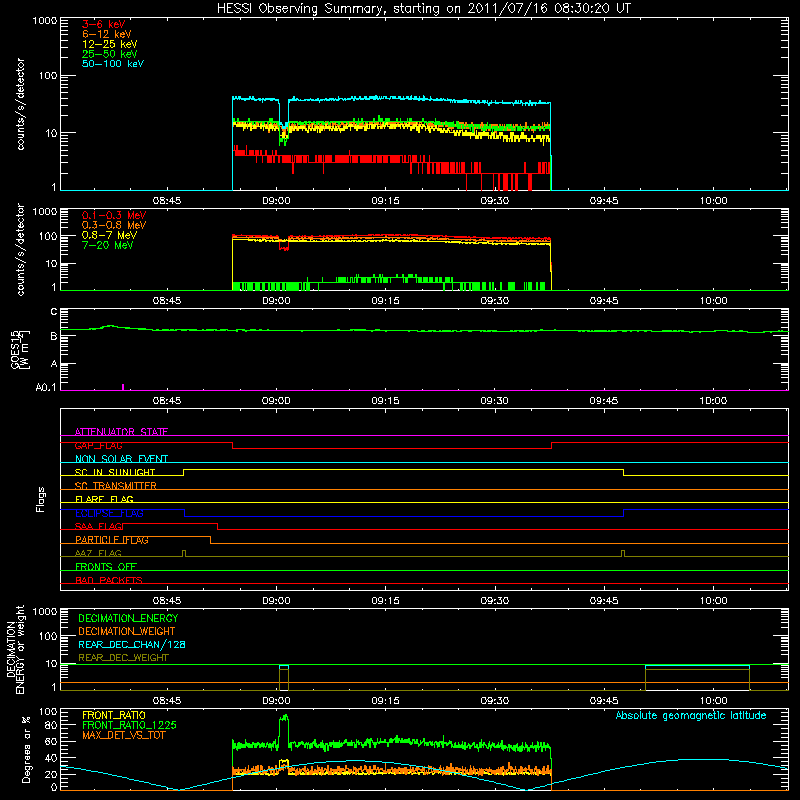Viewport: 800px width, 800px height.
Task: Select the SAA_FLAG label
Action: pyautogui.click(x=98, y=526)
